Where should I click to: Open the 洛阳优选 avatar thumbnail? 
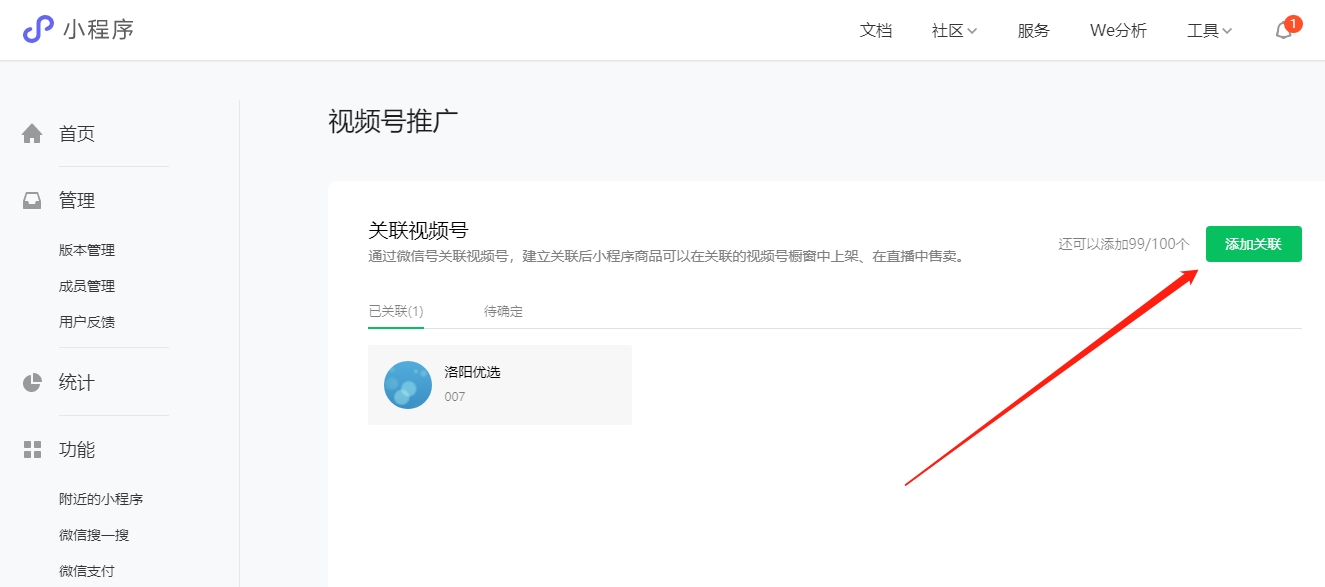(x=408, y=385)
